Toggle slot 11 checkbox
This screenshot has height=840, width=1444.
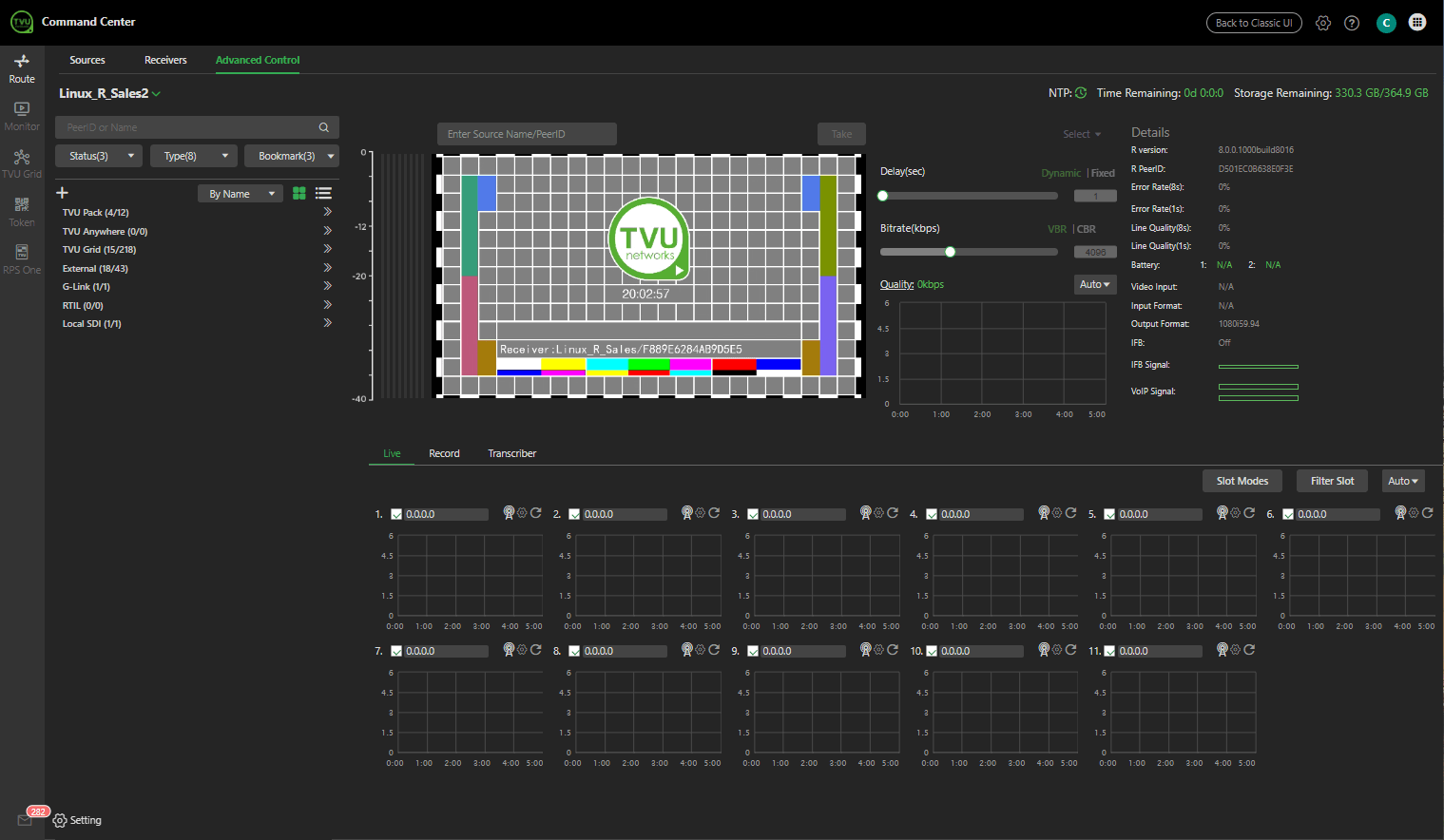(x=1109, y=651)
